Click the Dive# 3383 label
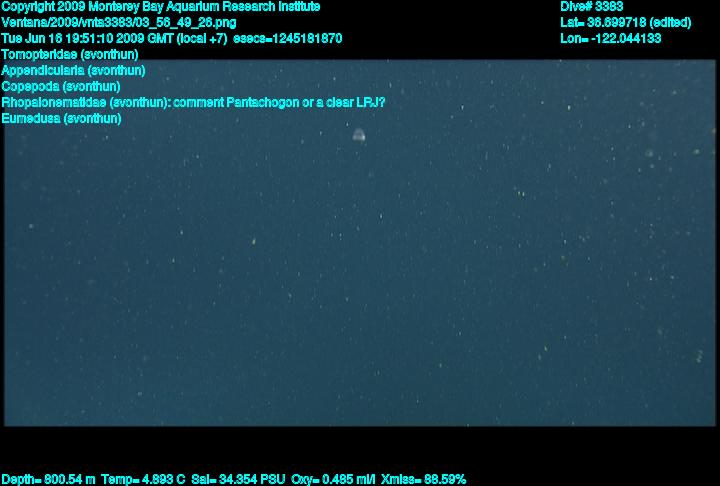The width and height of the screenshot is (720, 486). coord(591,7)
